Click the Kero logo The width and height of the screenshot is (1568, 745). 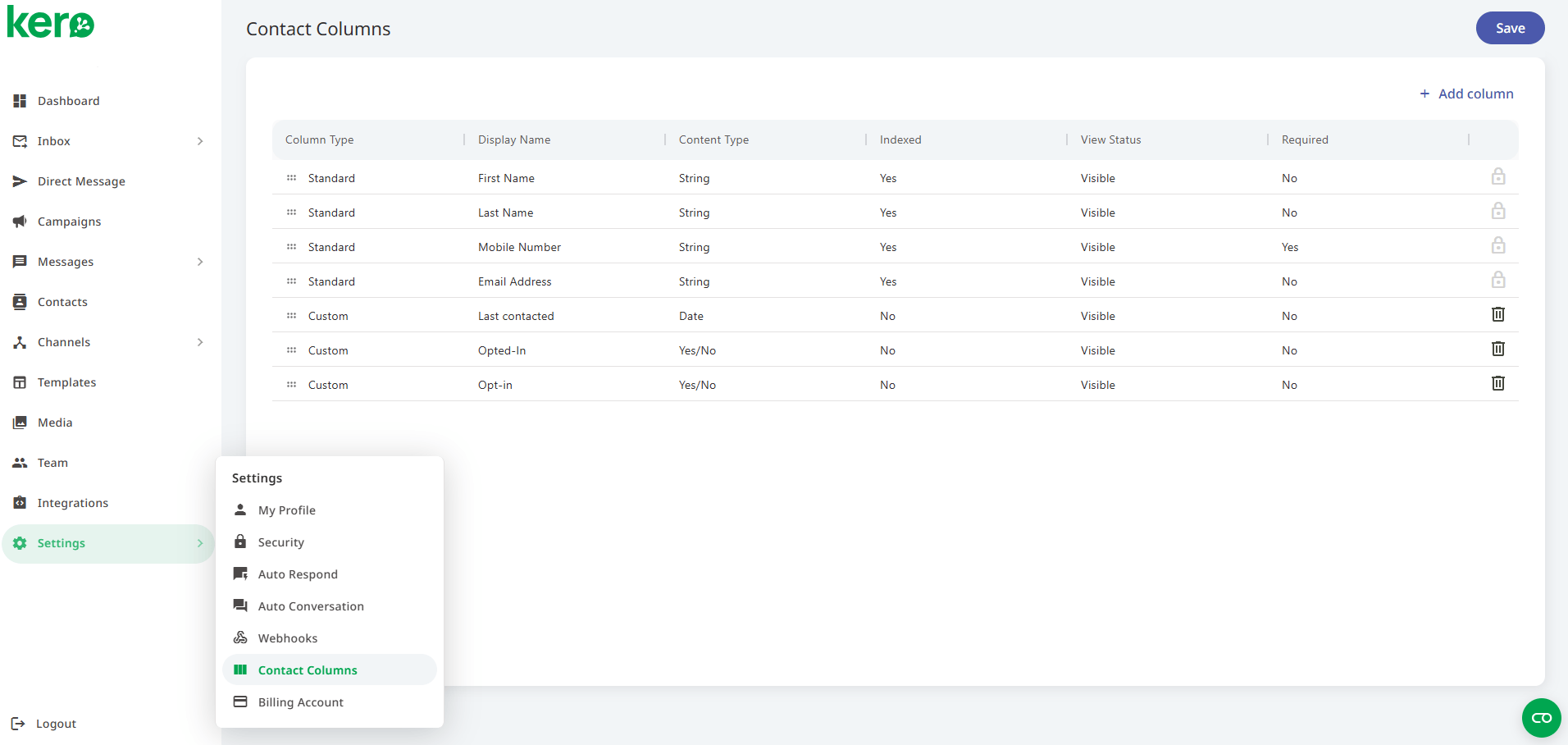pyautogui.click(x=51, y=22)
